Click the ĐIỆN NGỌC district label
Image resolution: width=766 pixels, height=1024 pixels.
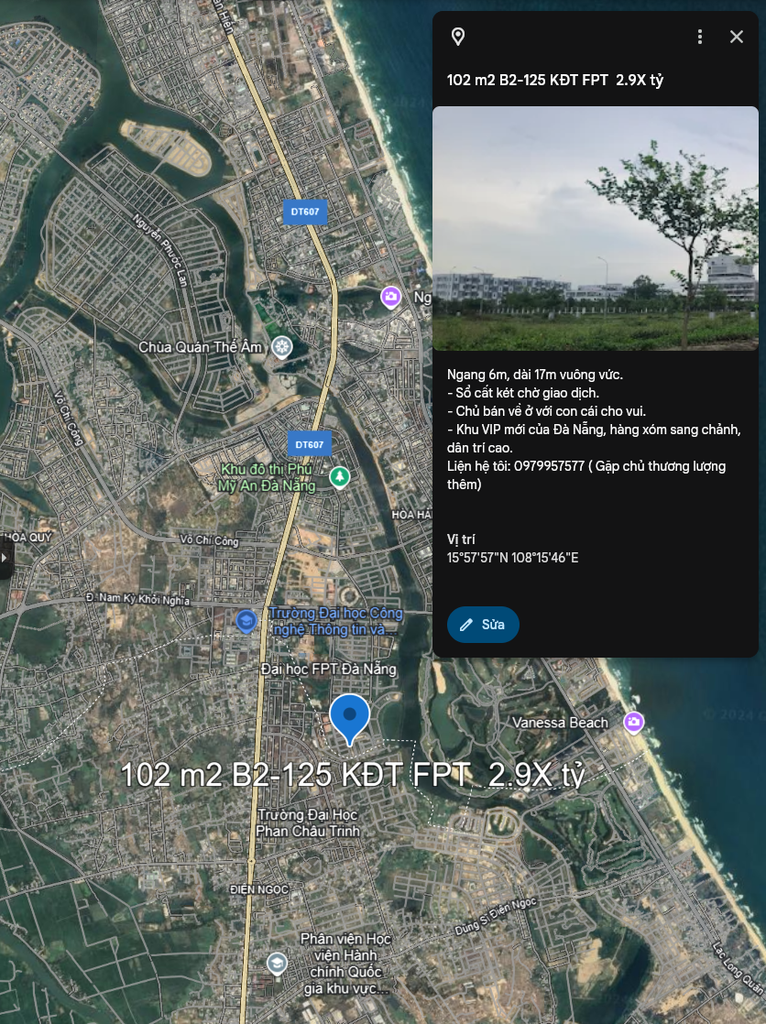point(259,889)
